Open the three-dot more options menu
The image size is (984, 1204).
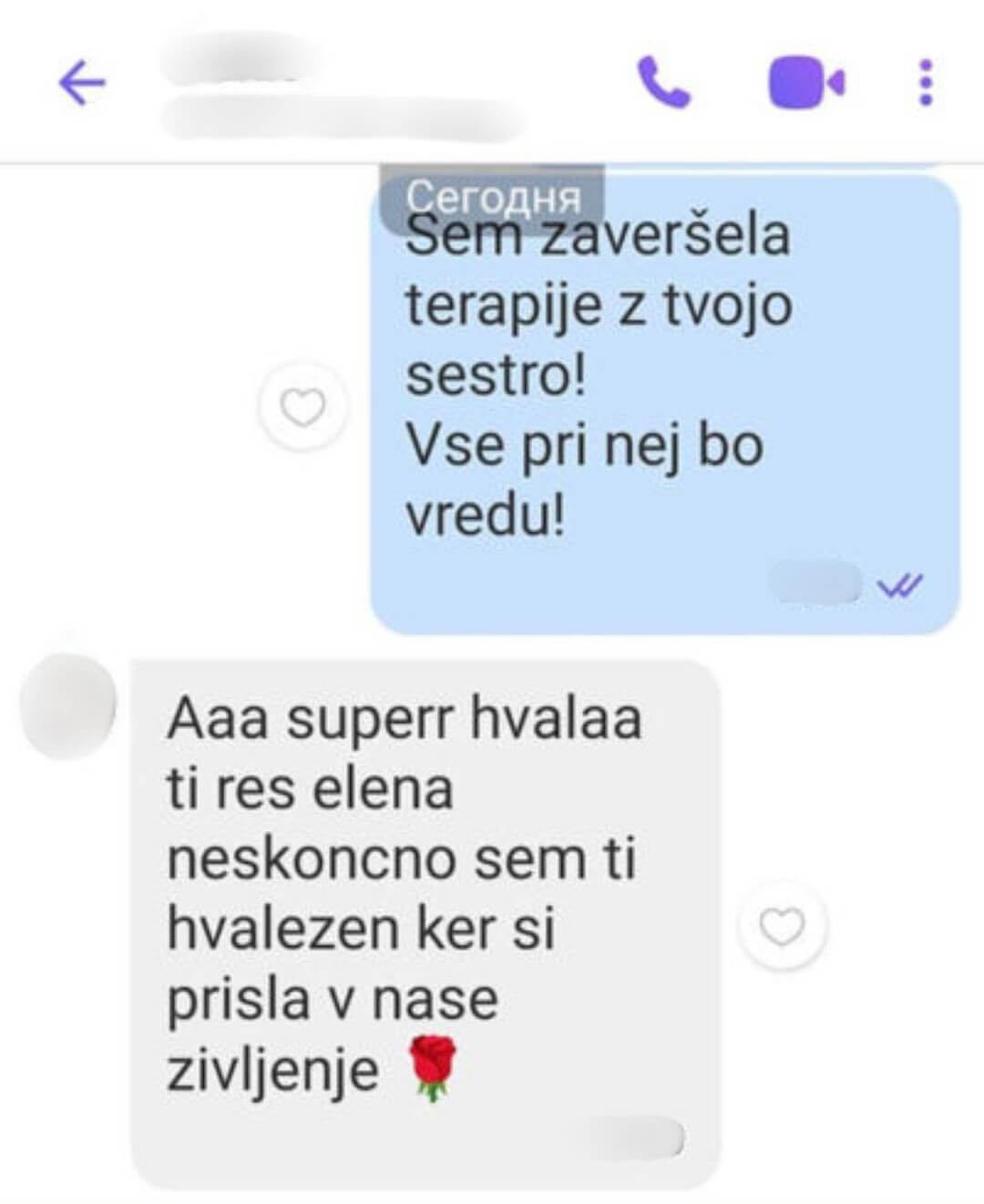(x=926, y=83)
